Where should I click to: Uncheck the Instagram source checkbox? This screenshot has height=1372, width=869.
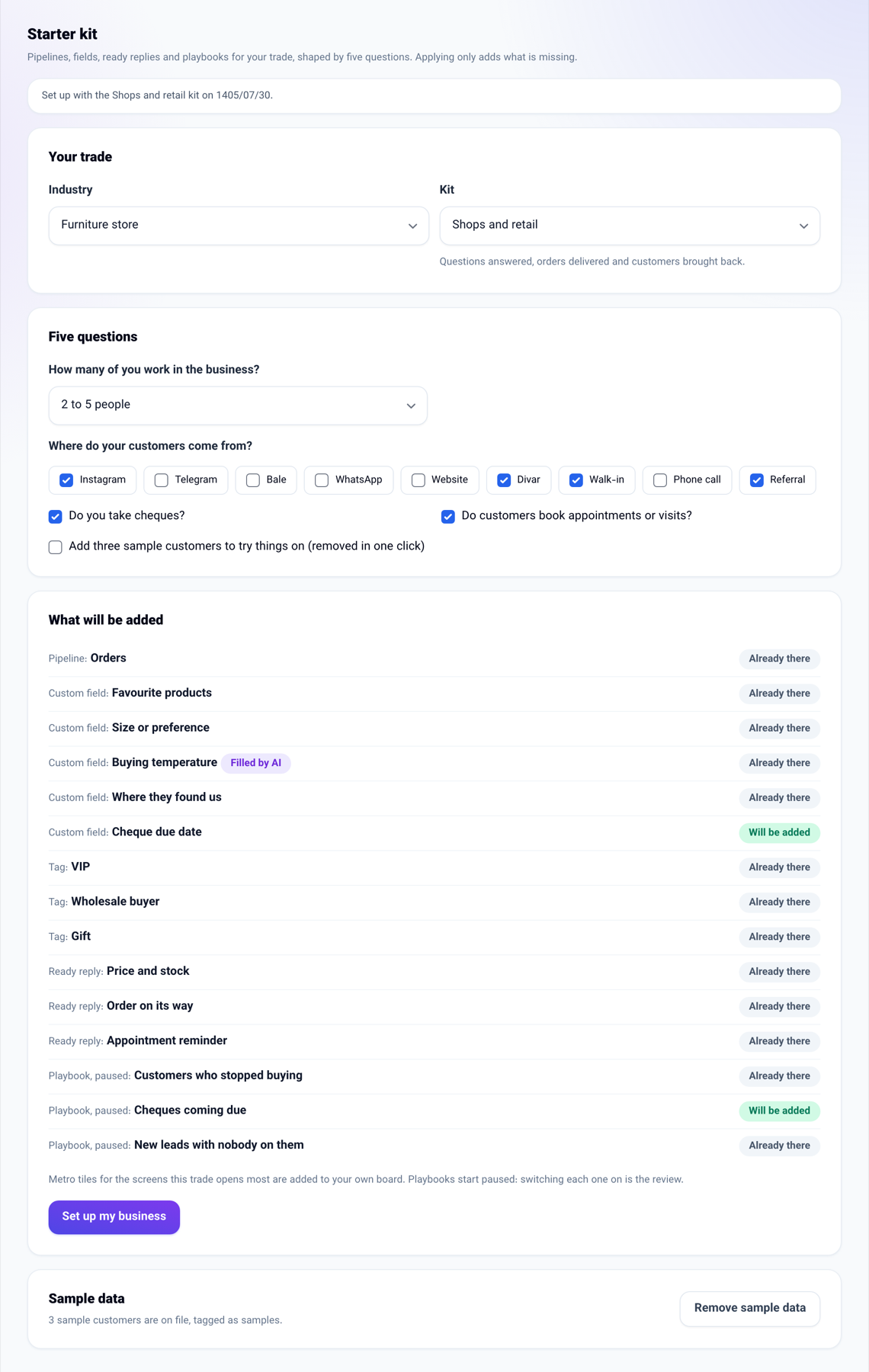66,480
